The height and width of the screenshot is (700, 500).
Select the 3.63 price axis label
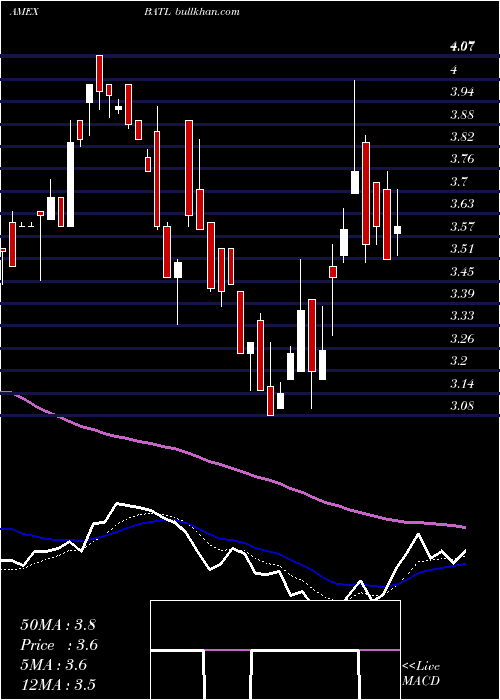[x=462, y=204]
